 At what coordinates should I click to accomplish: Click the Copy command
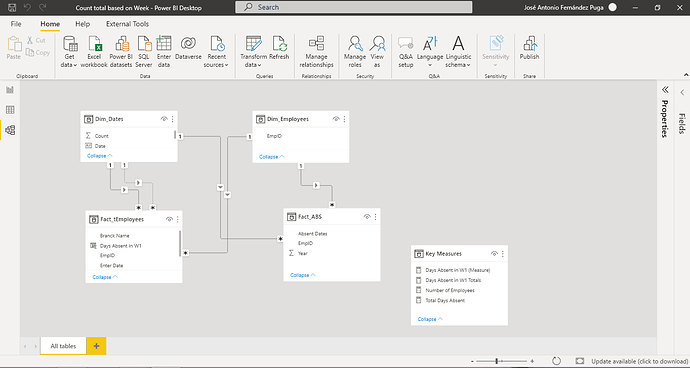coord(37,52)
